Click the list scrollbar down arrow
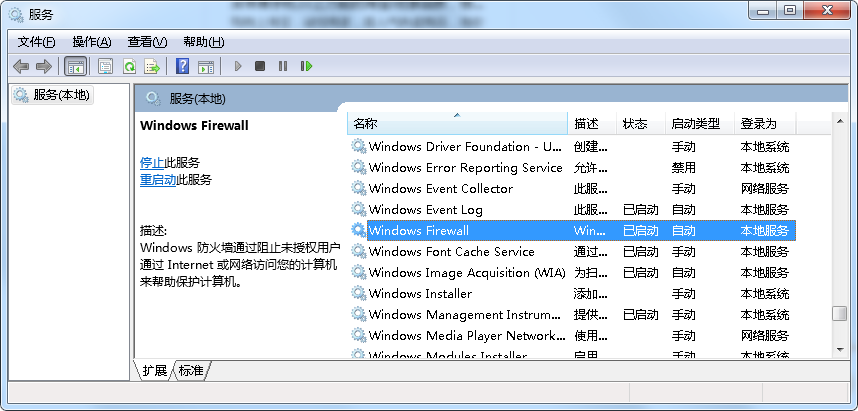 point(839,350)
